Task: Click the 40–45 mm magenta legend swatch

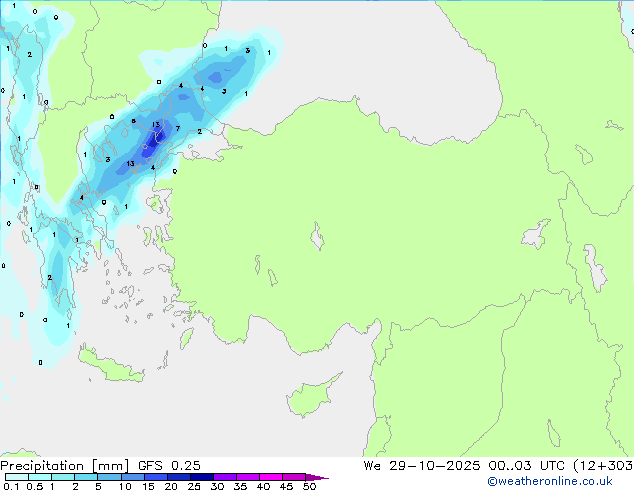Action: pyautogui.click(x=271, y=477)
